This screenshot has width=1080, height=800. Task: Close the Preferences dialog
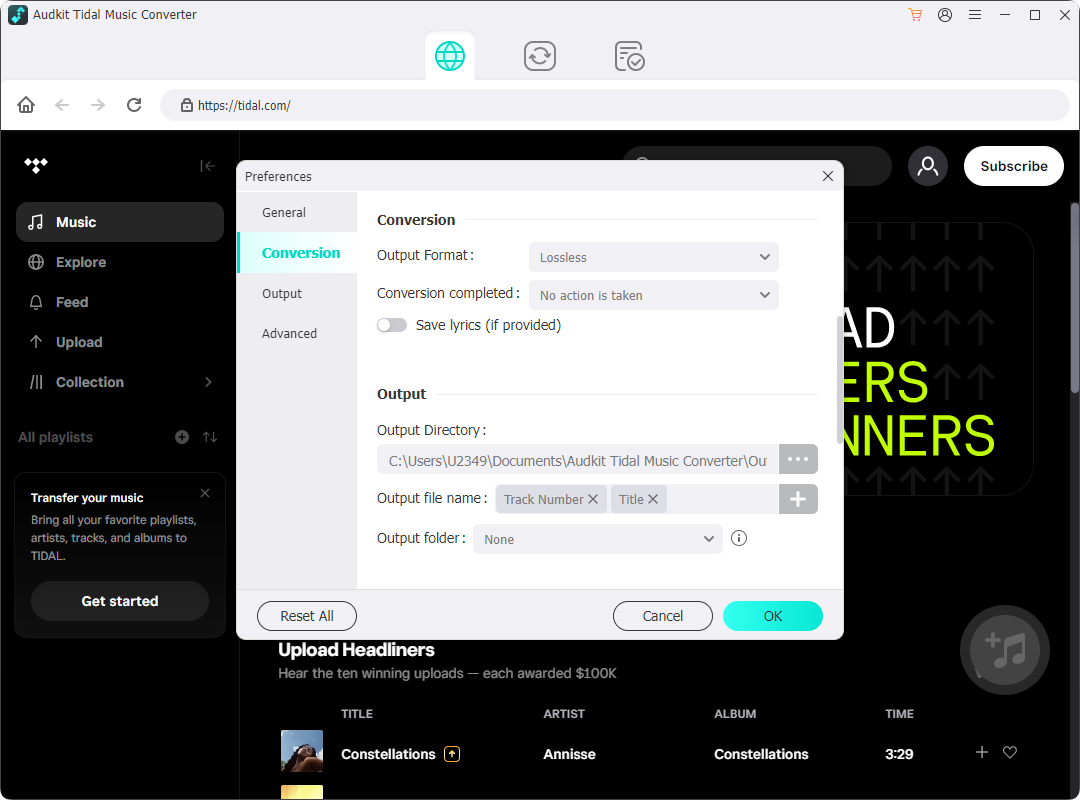coord(828,176)
